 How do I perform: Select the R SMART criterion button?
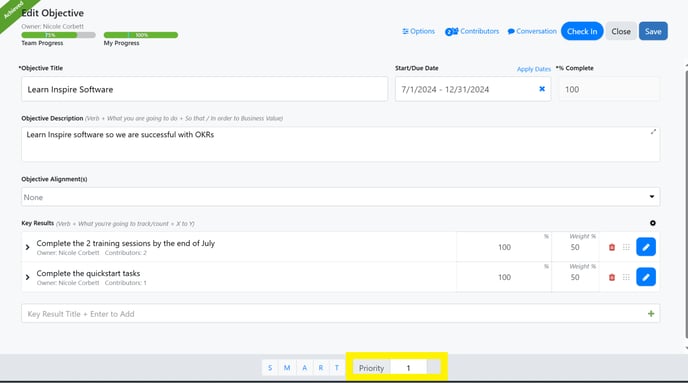click(x=321, y=368)
